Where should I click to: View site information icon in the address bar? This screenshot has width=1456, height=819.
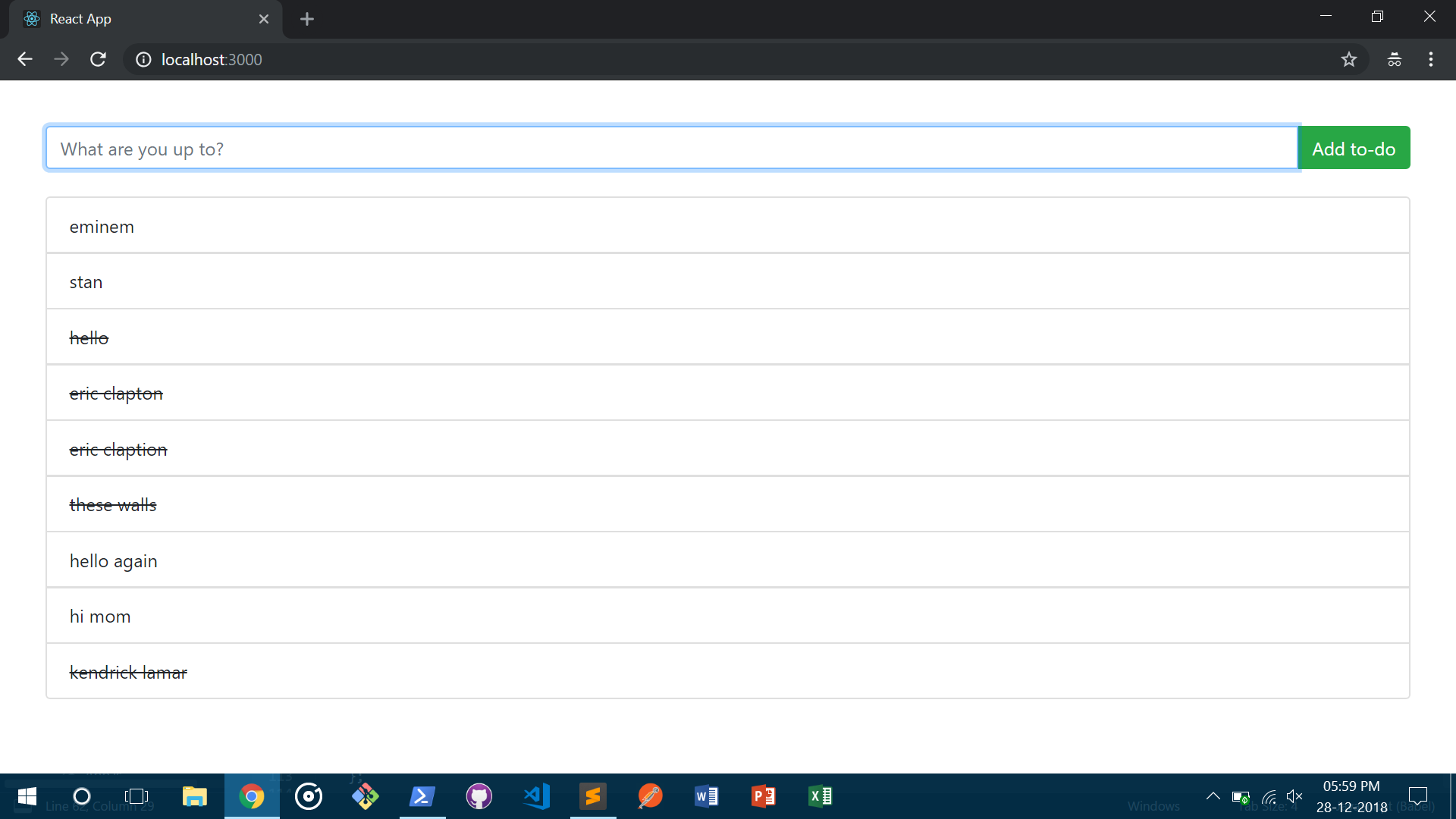pyautogui.click(x=143, y=59)
